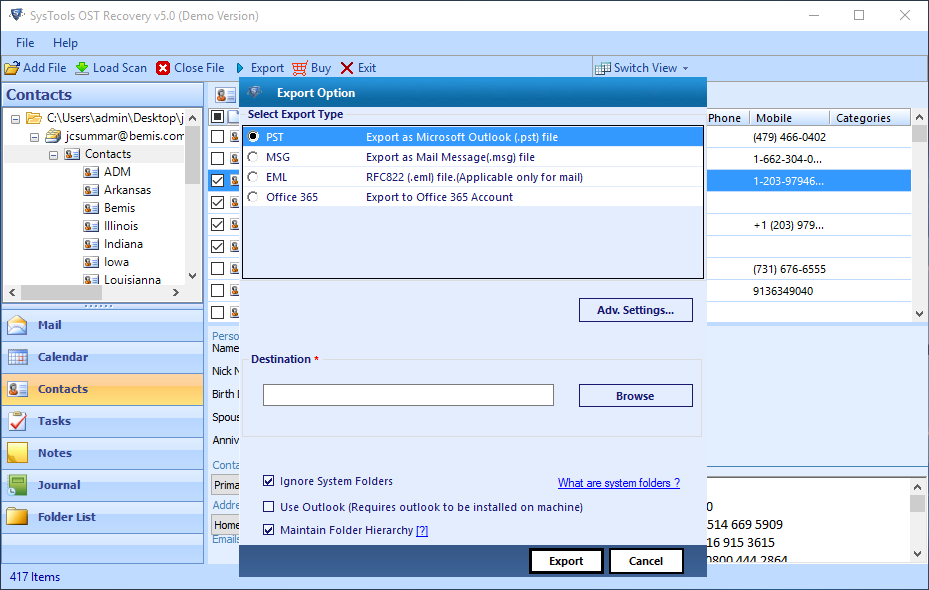Toggle Maintain Folder Hierarchy checkbox

tap(268, 530)
